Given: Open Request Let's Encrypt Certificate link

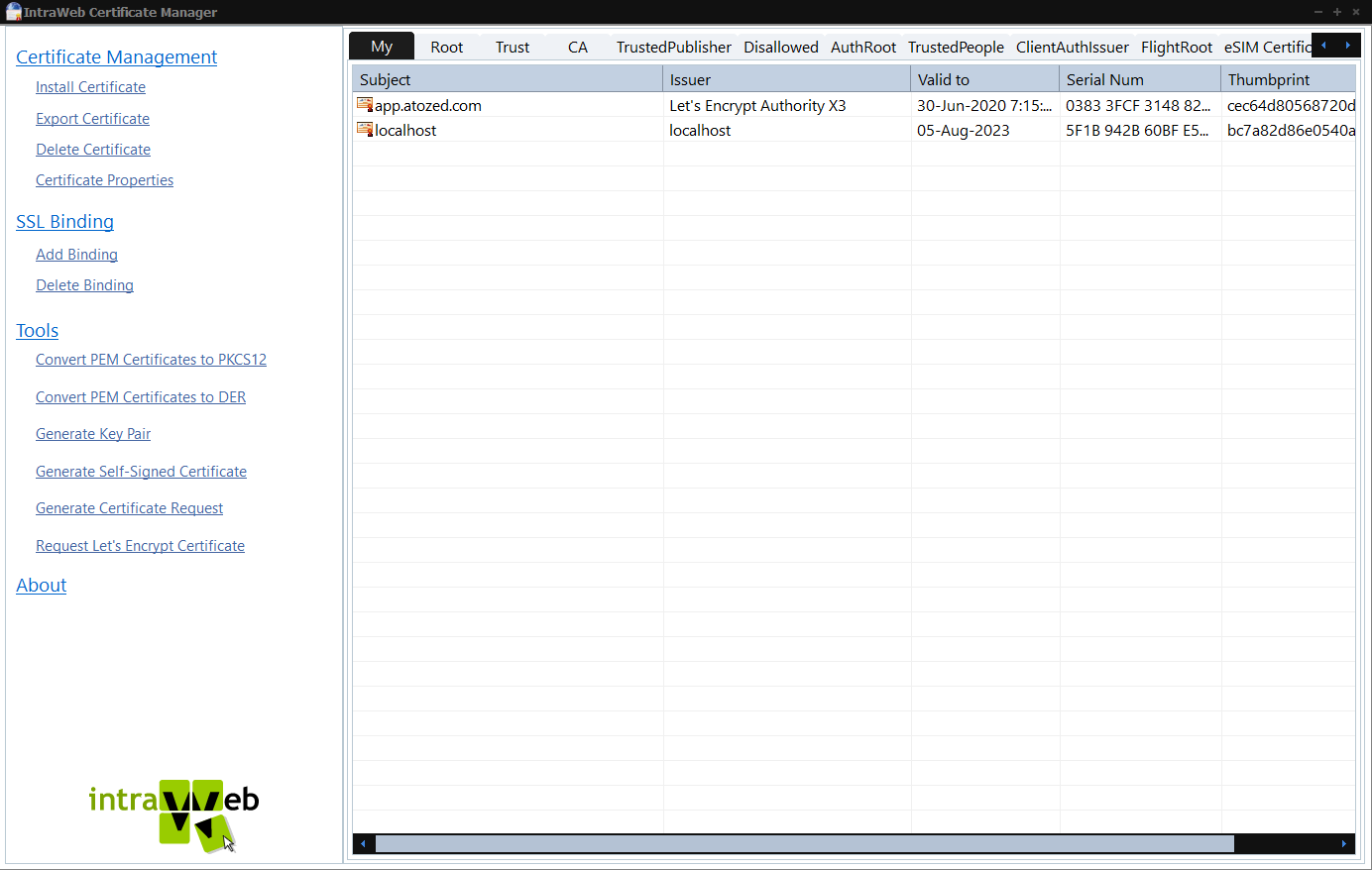Looking at the screenshot, I should [140, 546].
